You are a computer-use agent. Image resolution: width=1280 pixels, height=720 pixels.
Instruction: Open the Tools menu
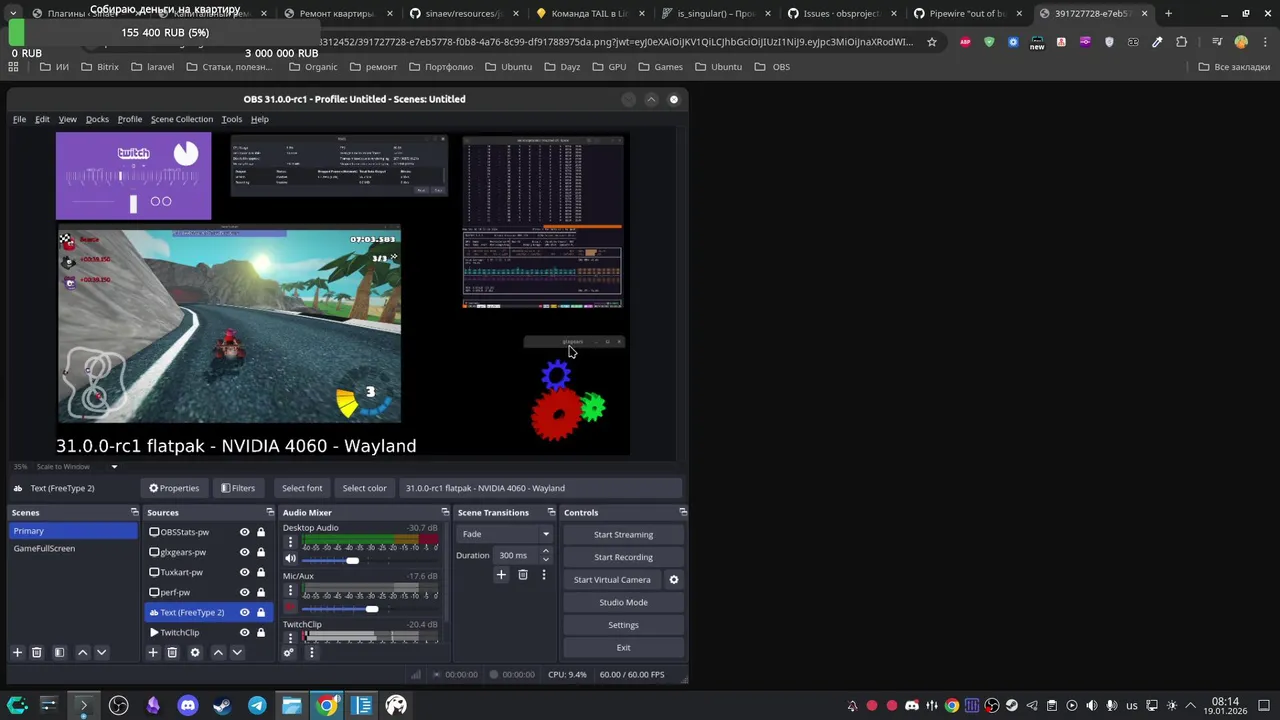[x=231, y=119]
